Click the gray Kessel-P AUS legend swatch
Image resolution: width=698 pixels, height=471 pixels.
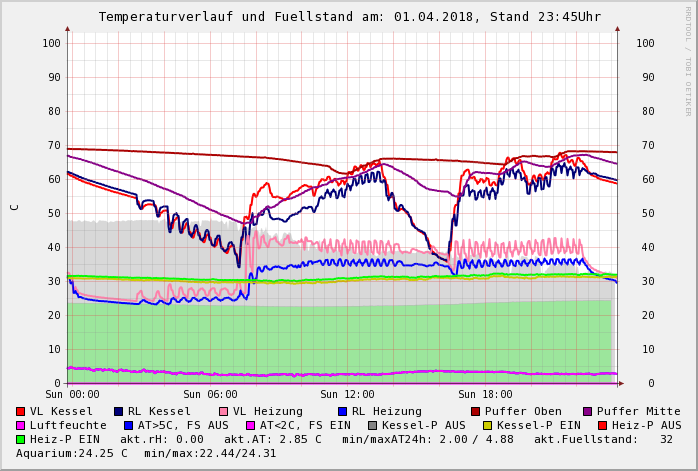click(x=372, y=425)
